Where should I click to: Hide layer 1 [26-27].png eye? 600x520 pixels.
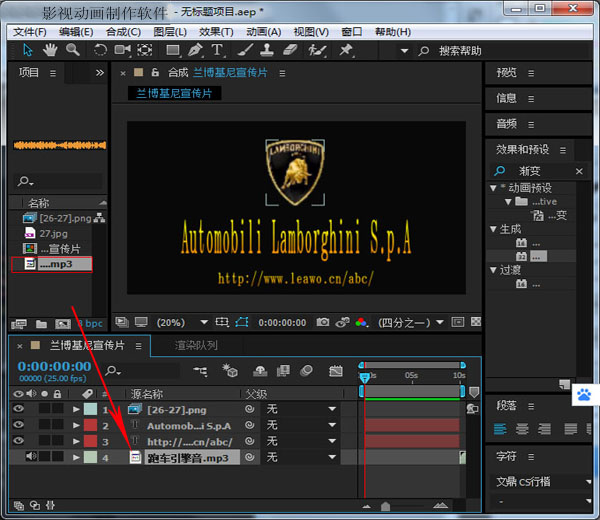point(18,409)
